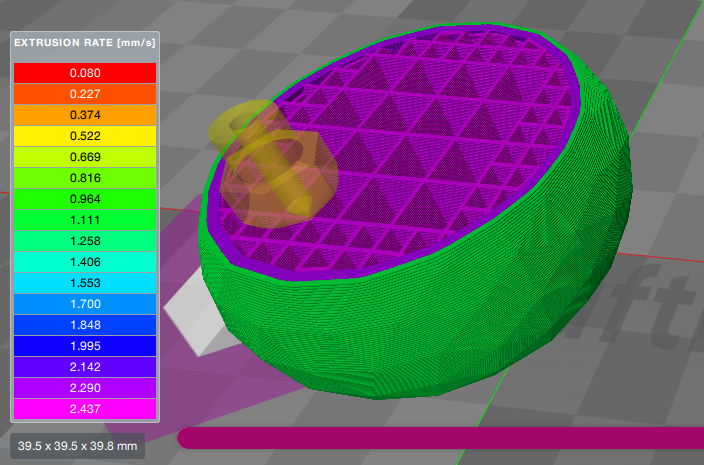Viewport: 704px width, 465px height.
Task: Click the EXTRUSION RATE [mm/s] legend title
Action: tap(85, 43)
